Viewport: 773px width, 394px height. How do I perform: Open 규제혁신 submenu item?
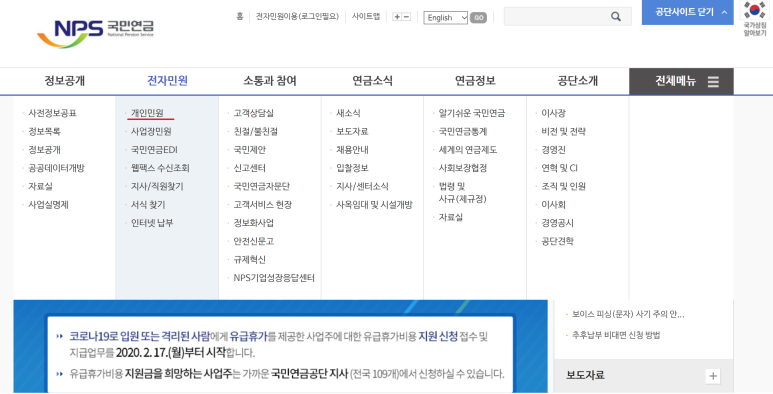coord(249,259)
